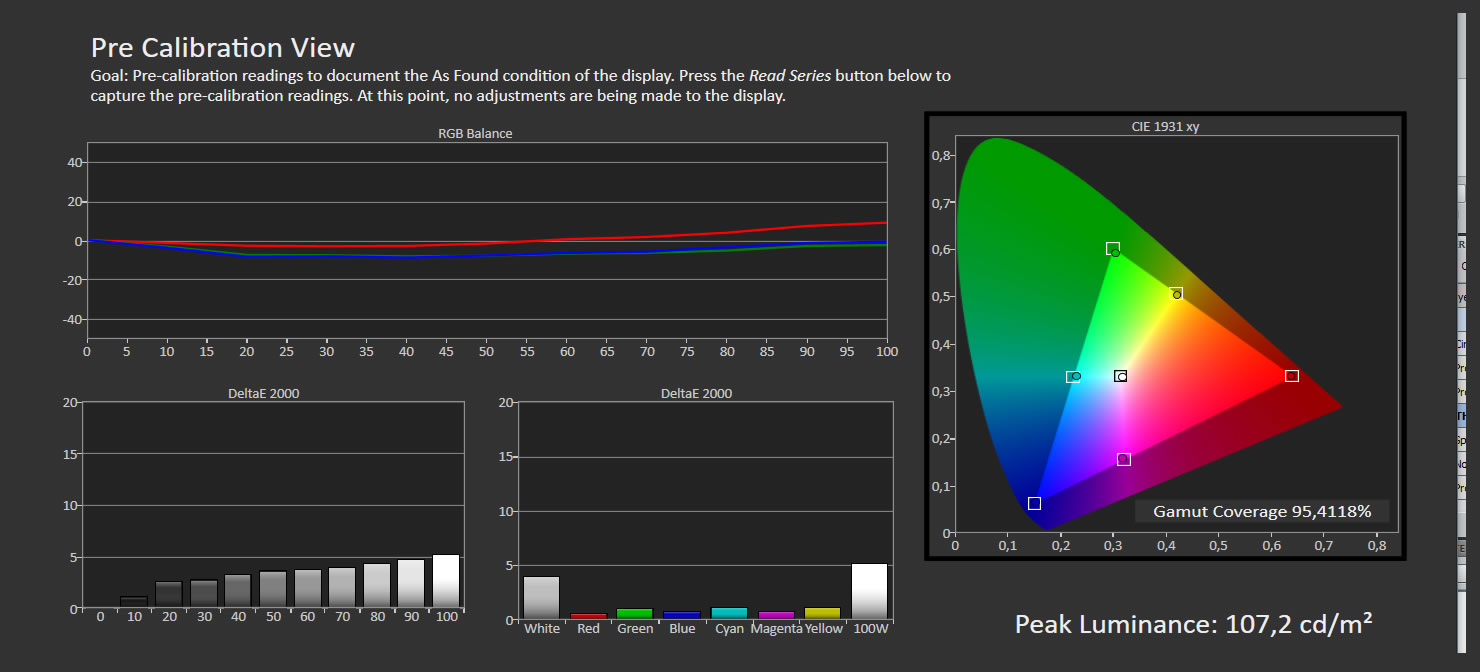Click the magenta secondary target square on CIE chart
The width and height of the screenshot is (1480, 672).
(x=1123, y=460)
